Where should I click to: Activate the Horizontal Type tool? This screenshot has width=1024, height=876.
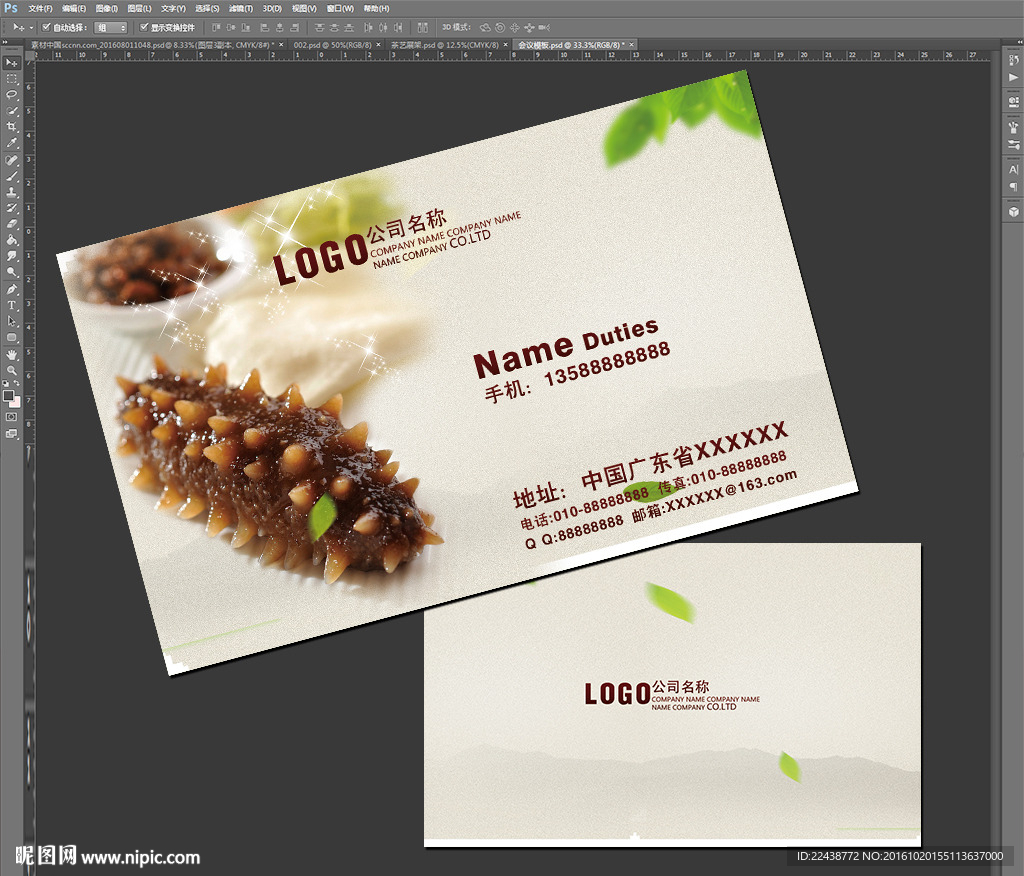[x=12, y=305]
